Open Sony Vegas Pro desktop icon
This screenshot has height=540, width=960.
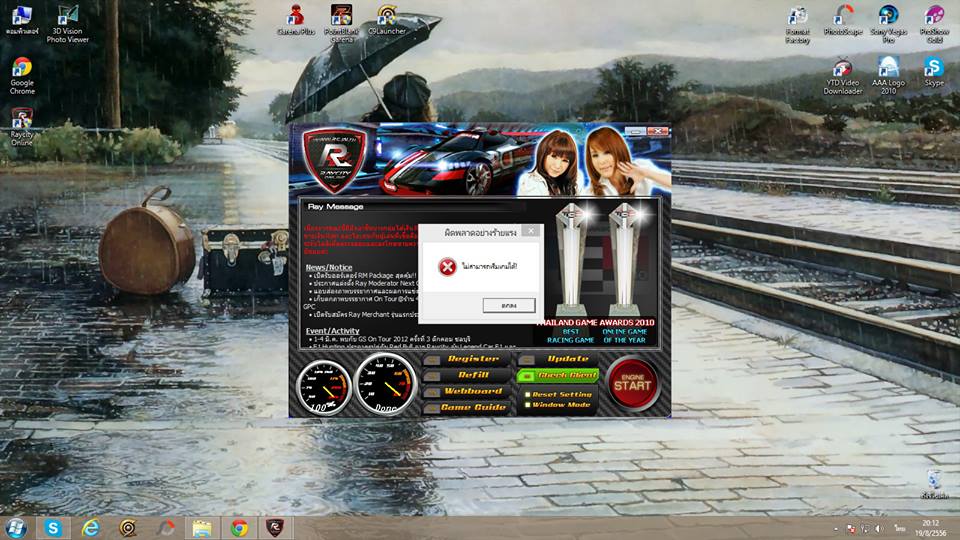[888, 24]
